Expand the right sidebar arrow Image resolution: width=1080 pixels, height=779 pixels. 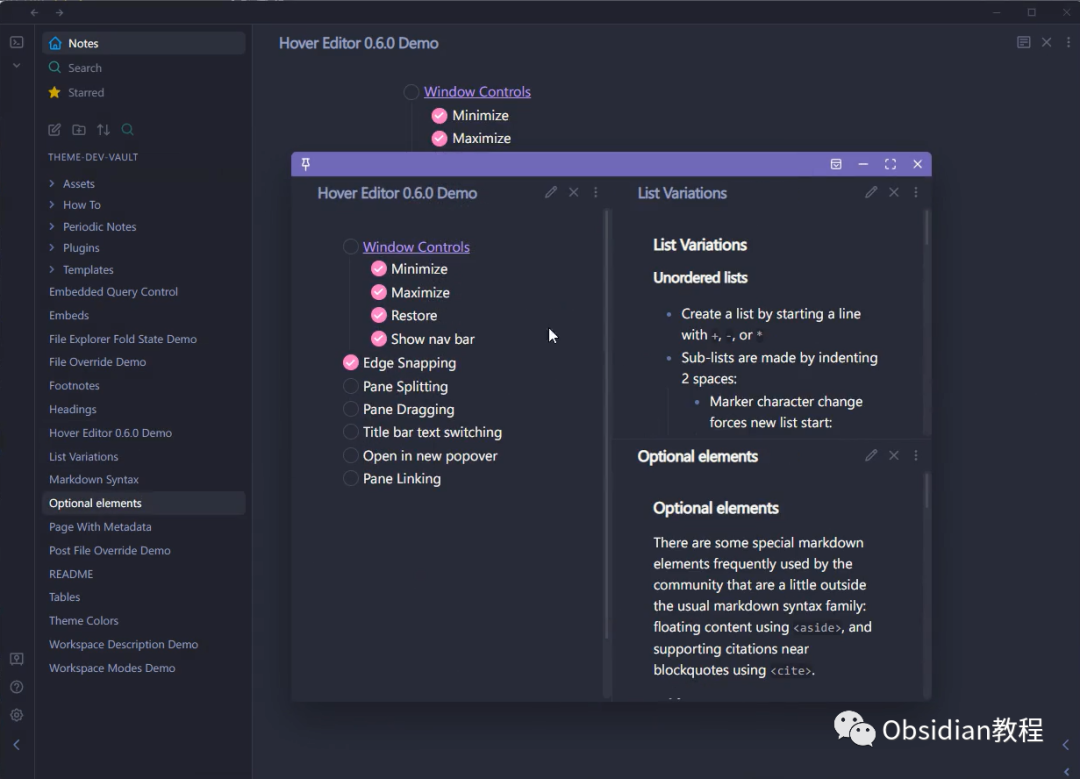pos(1066,745)
